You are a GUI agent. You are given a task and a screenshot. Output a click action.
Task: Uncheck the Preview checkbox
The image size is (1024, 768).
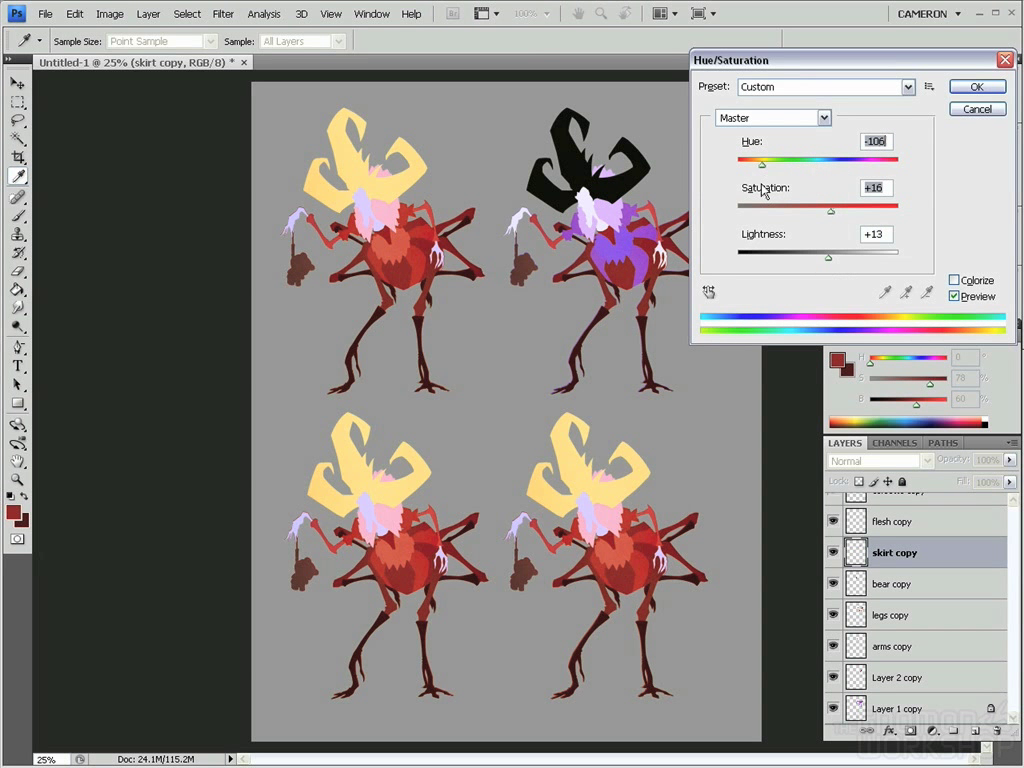point(954,296)
